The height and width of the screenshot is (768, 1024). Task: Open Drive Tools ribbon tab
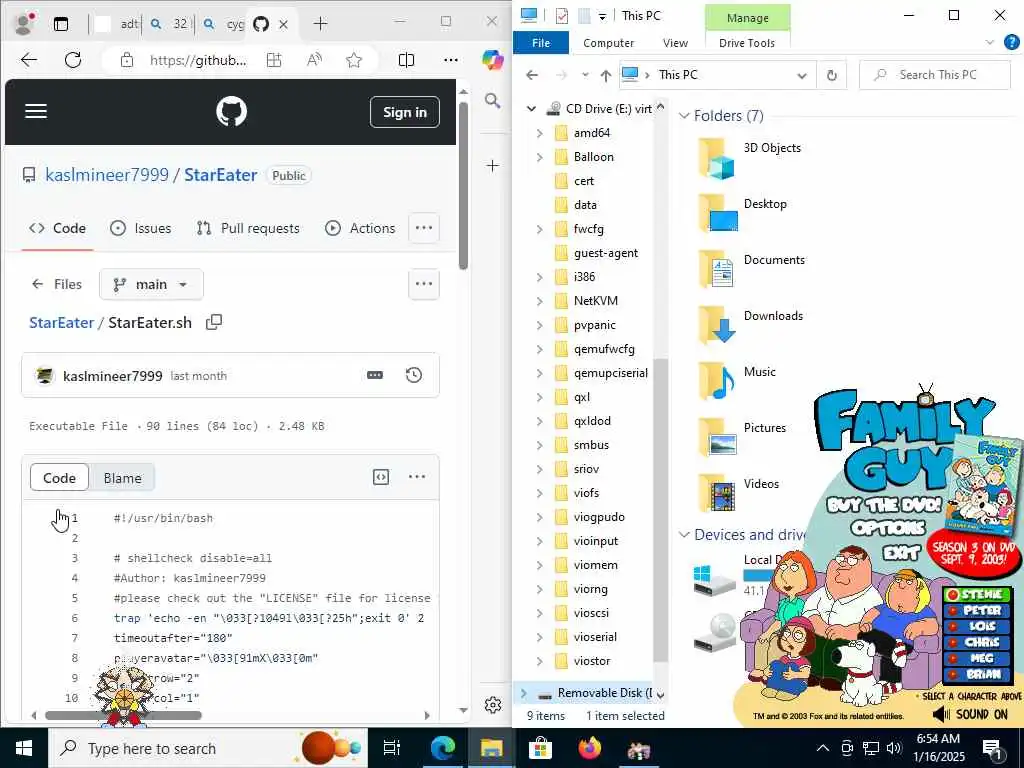pyautogui.click(x=746, y=42)
